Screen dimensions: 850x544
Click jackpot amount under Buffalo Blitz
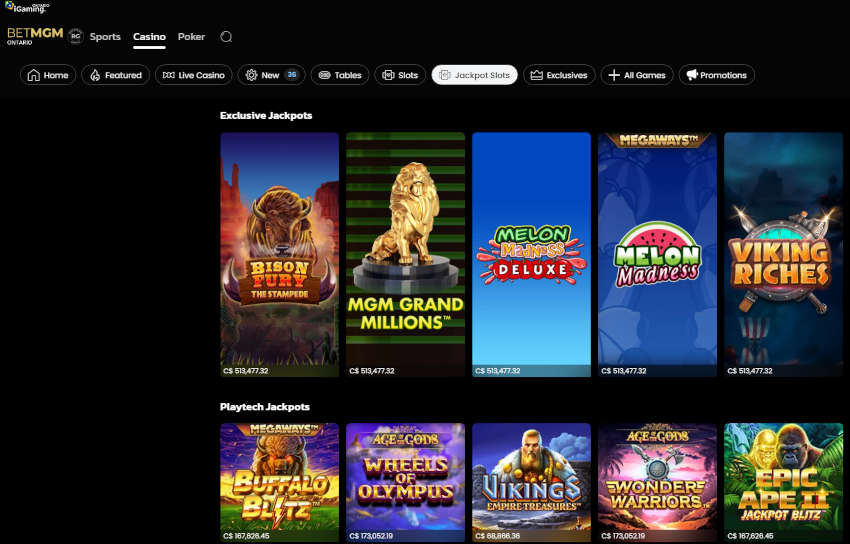coord(246,536)
